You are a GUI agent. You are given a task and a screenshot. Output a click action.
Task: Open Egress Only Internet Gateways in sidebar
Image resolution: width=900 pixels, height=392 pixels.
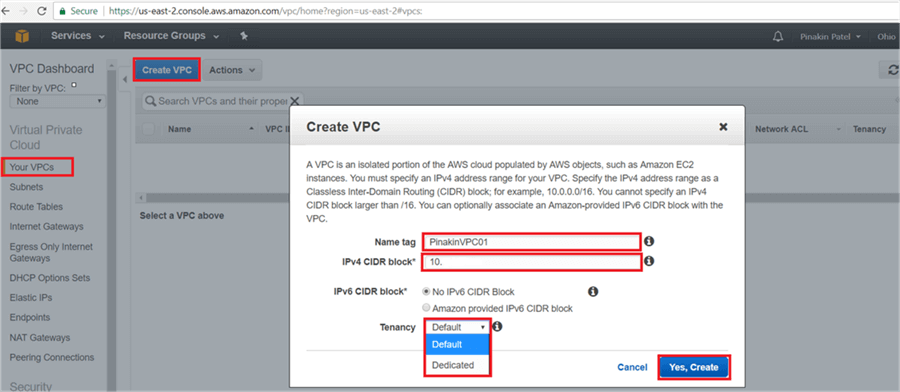pyautogui.click(x=51, y=253)
